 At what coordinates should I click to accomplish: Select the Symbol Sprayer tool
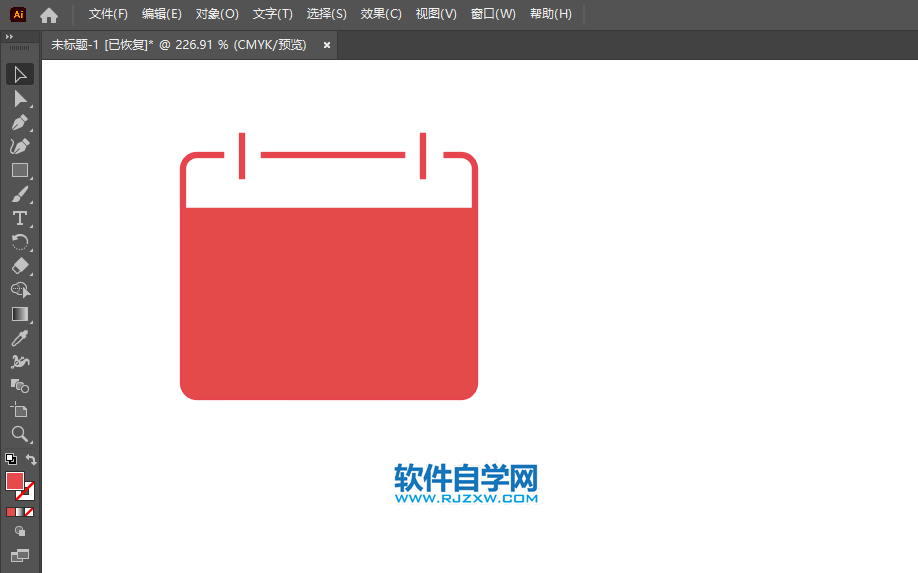point(20,362)
